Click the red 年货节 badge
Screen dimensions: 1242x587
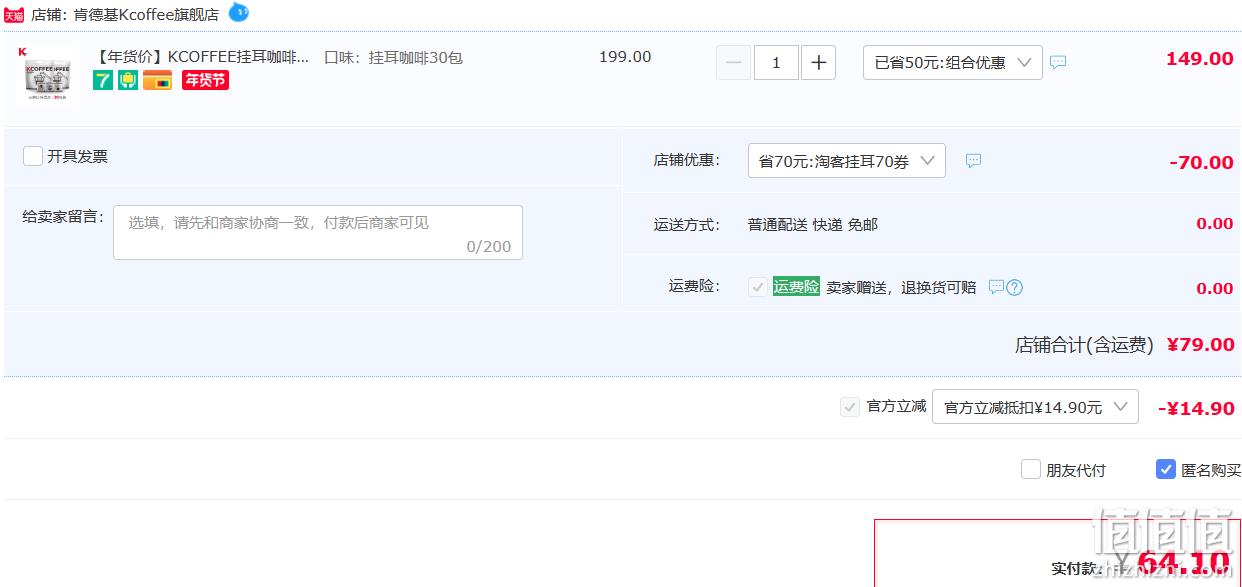coord(205,80)
